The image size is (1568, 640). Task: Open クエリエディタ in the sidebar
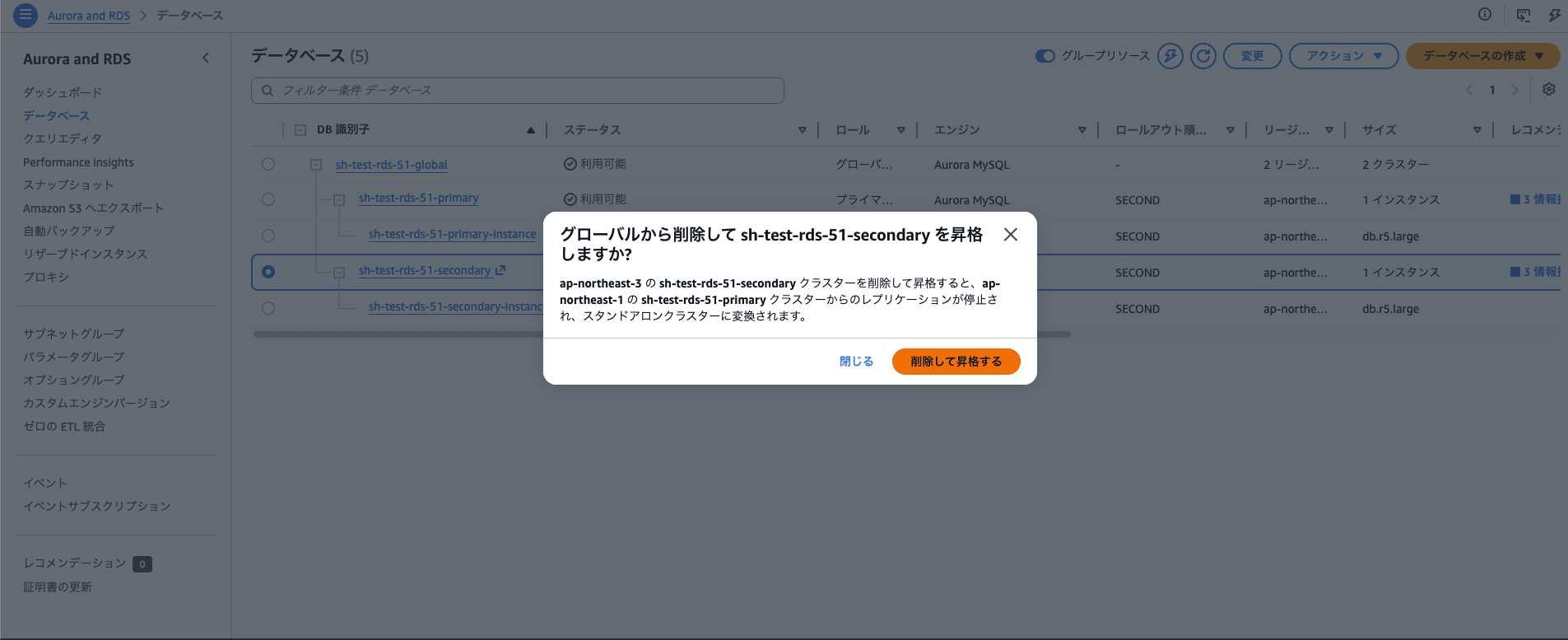point(63,138)
